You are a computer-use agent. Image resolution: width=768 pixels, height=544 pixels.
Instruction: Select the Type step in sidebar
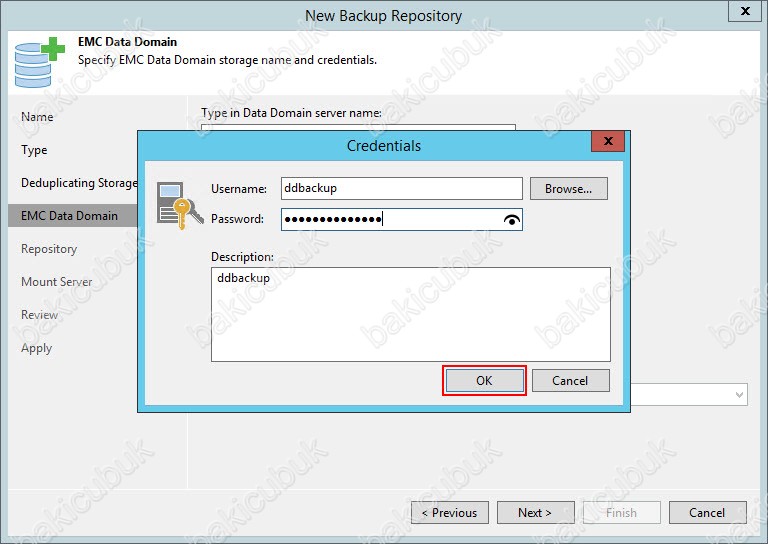(x=34, y=150)
